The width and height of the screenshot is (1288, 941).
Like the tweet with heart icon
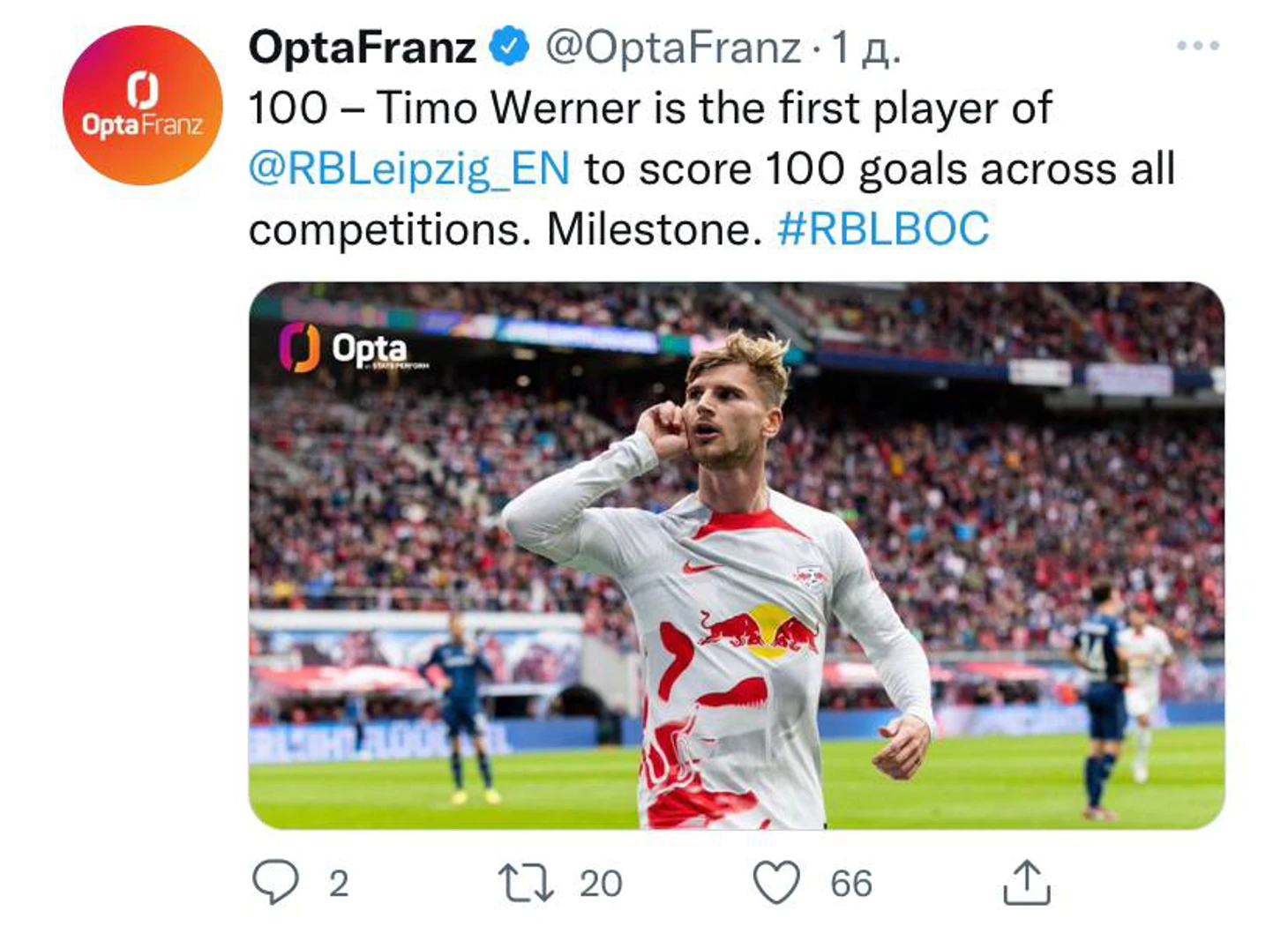776,882
